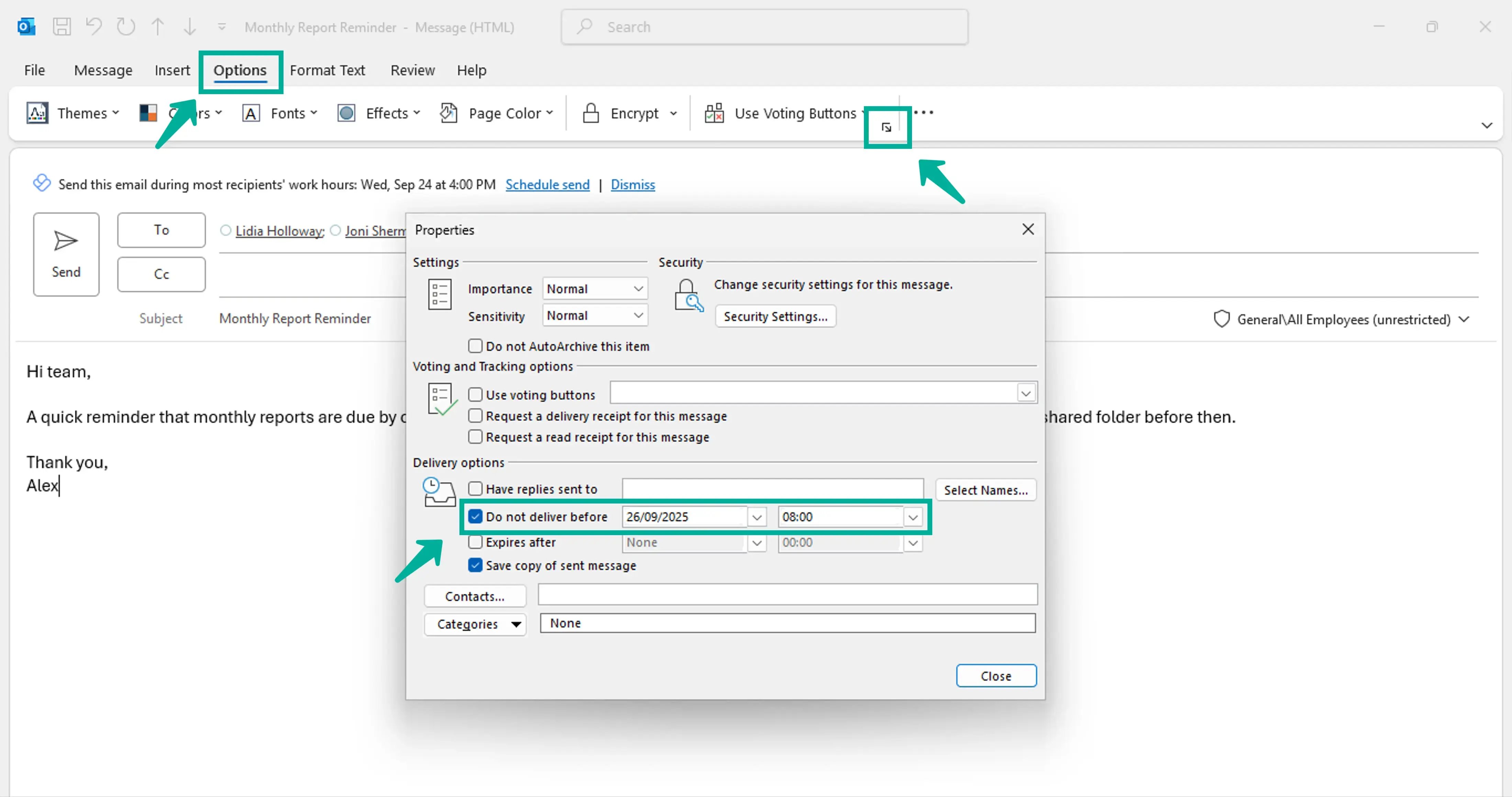Expand the voting buttons combo box

[x=1025, y=393]
